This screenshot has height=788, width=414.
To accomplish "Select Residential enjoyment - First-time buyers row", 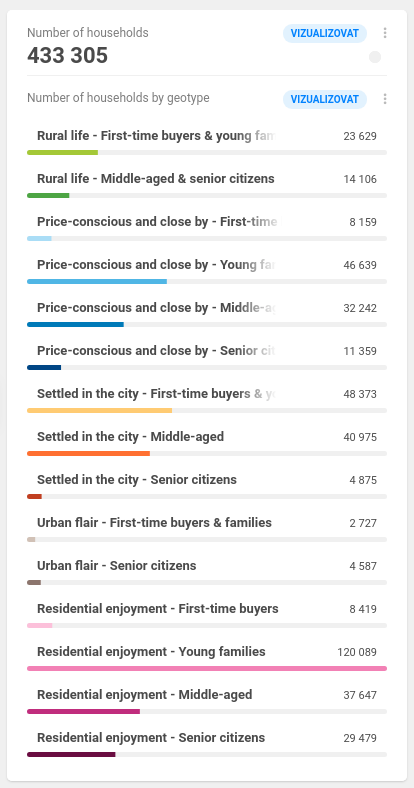I will pyautogui.click(x=207, y=614).
